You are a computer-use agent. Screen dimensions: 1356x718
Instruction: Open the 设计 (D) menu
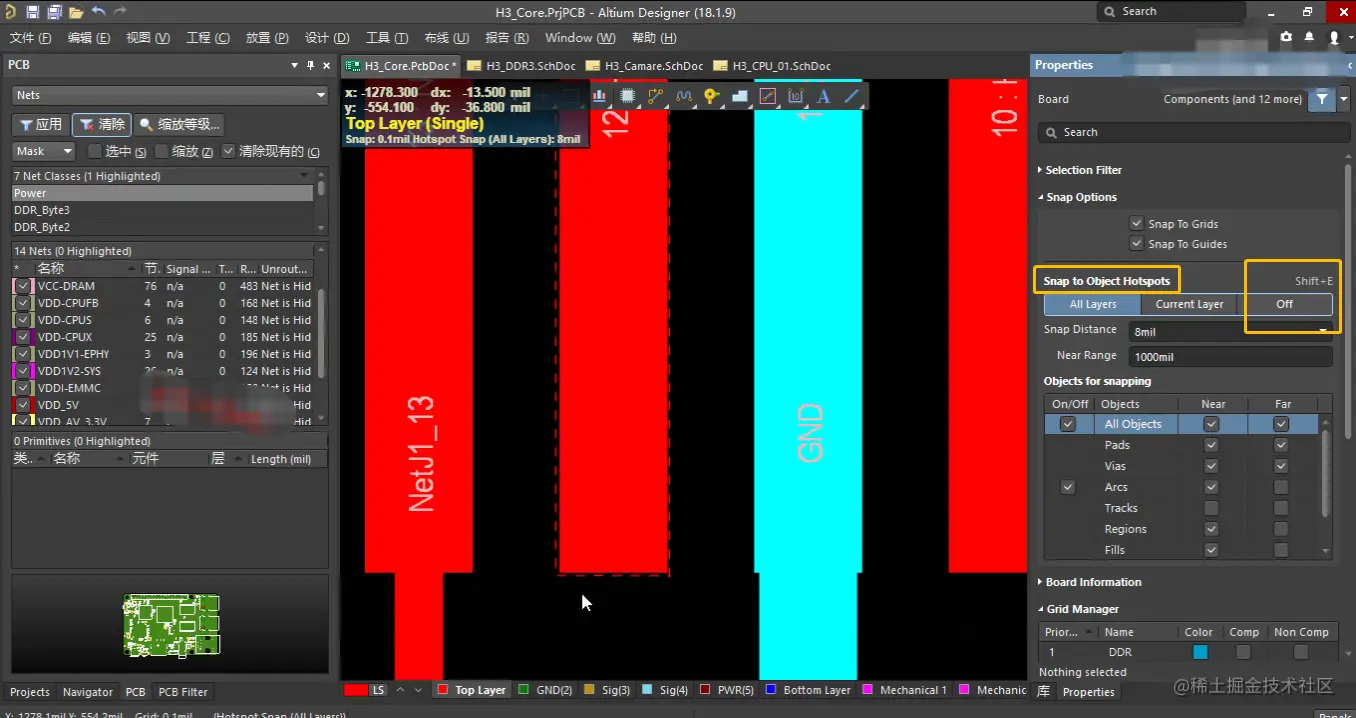coord(325,38)
